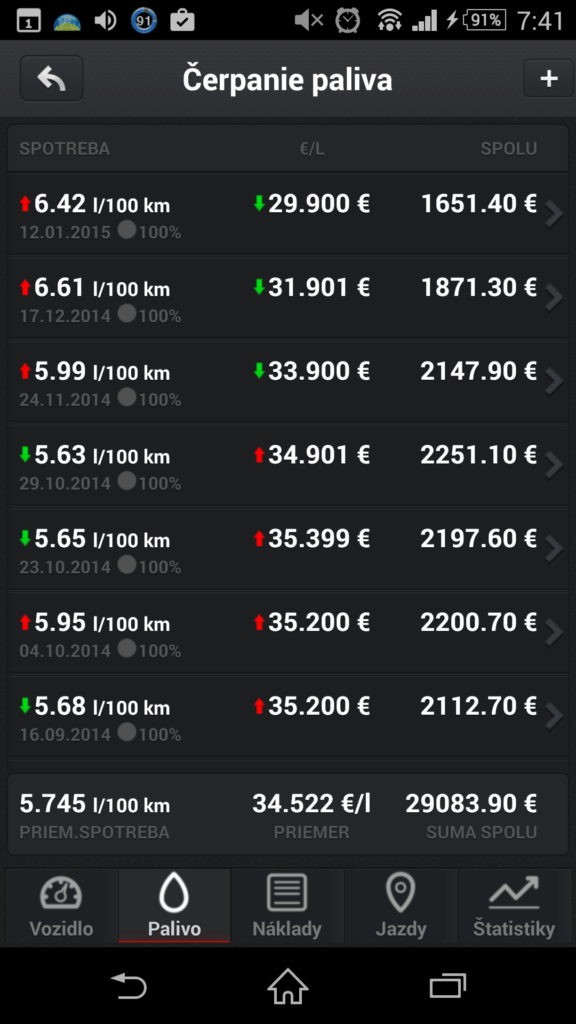Open the 2200.70 € refuel record
576x1024 pixels.
288,633
